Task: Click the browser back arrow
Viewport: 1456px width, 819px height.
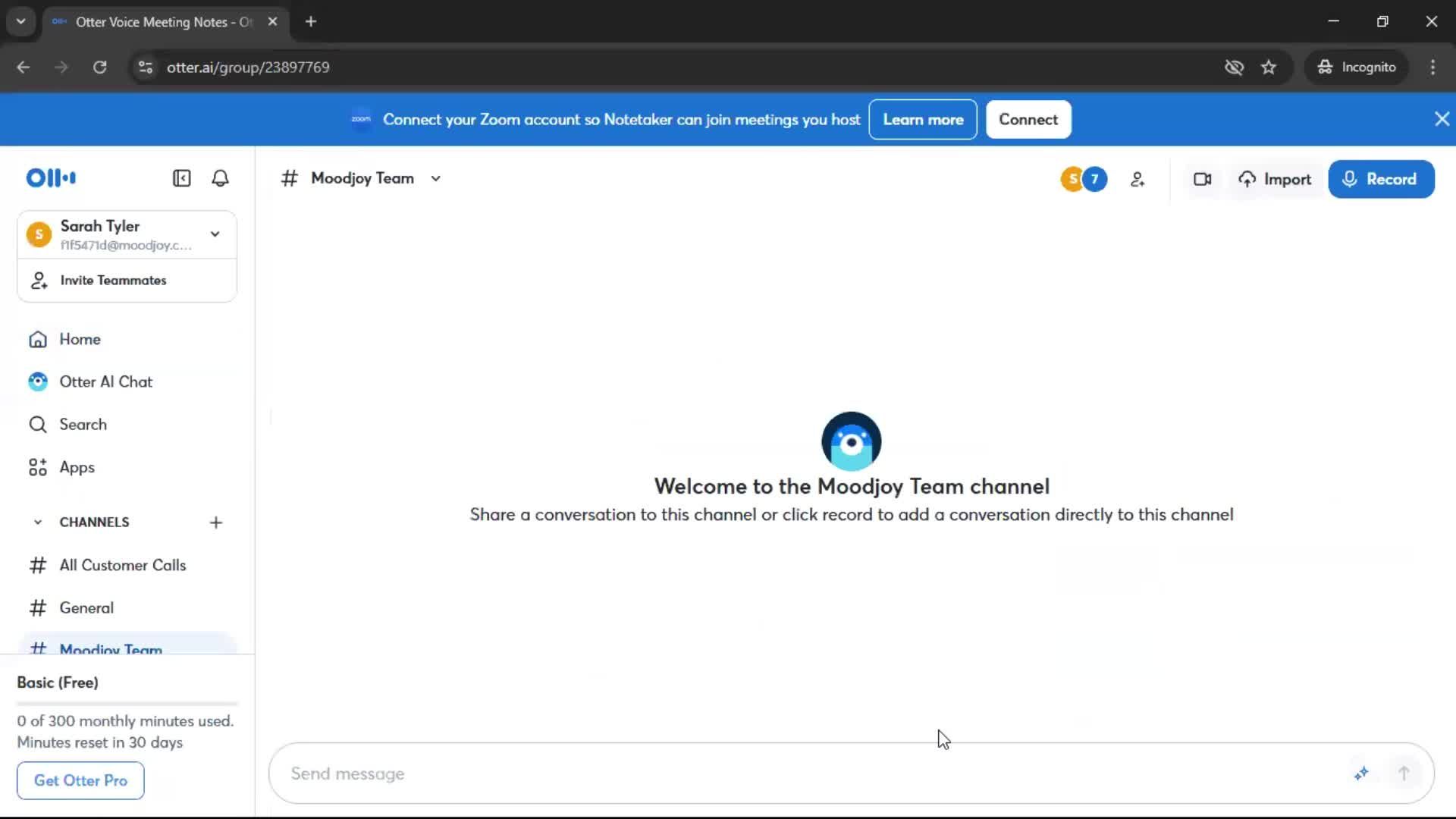Action: coord(24,67)
